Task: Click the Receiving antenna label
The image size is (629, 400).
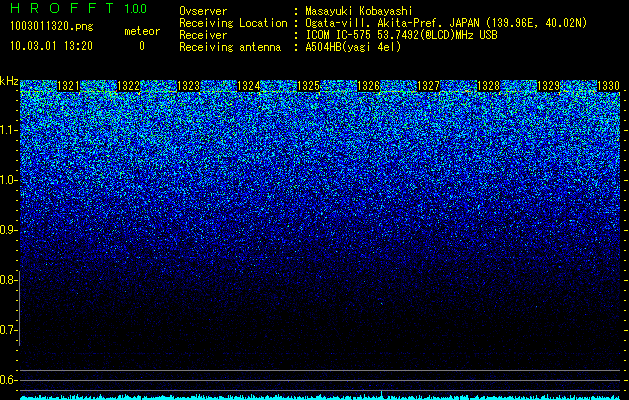Action: [x=230, y=47]
